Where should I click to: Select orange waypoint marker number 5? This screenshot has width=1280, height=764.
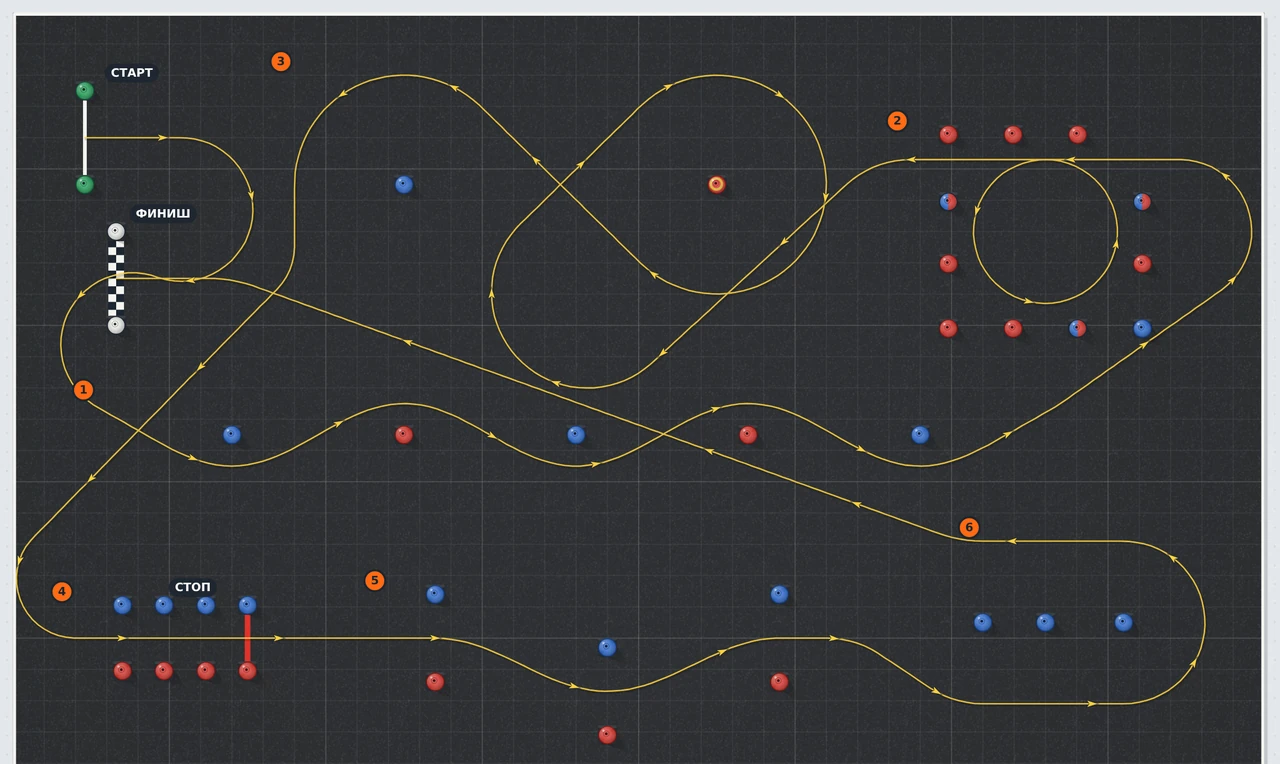pos(375,581)
